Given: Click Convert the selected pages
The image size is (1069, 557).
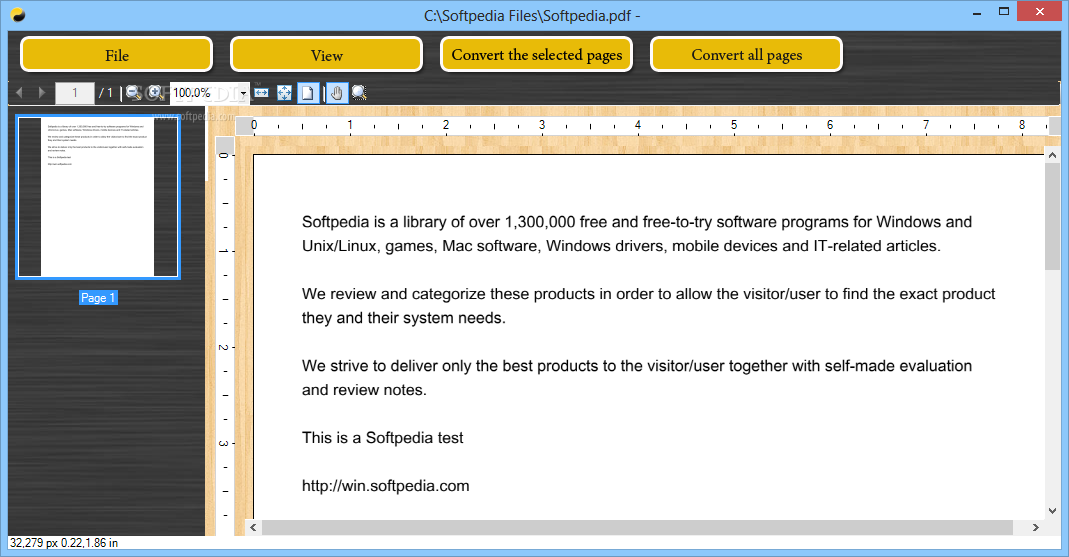Looking at the screenshot, I should pyautogui.click(x=537, y=55).
